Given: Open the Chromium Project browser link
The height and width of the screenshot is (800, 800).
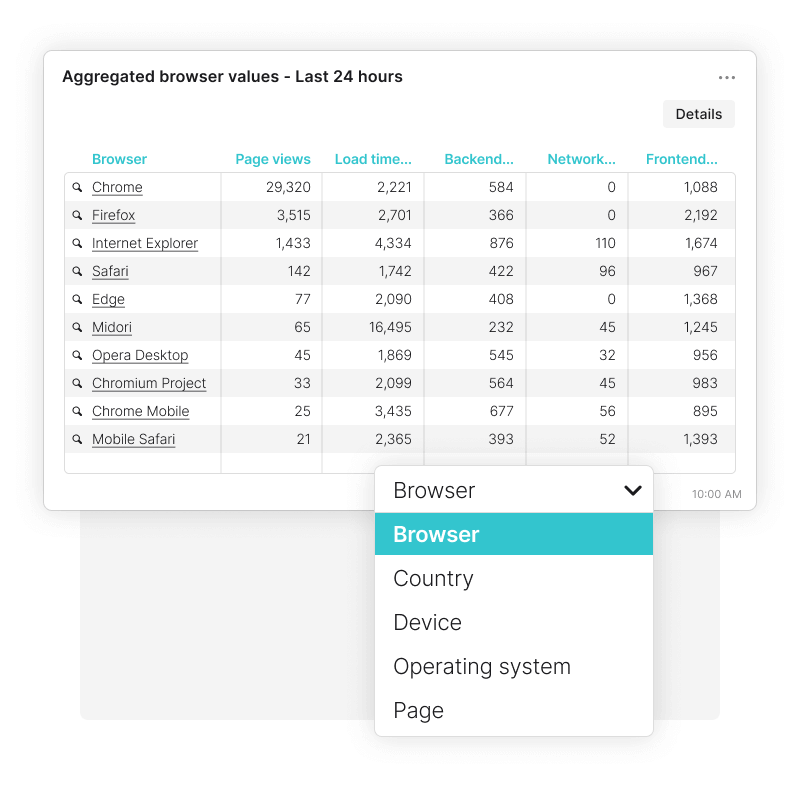Looking at the screenshot, I should [x=149, y=384].
